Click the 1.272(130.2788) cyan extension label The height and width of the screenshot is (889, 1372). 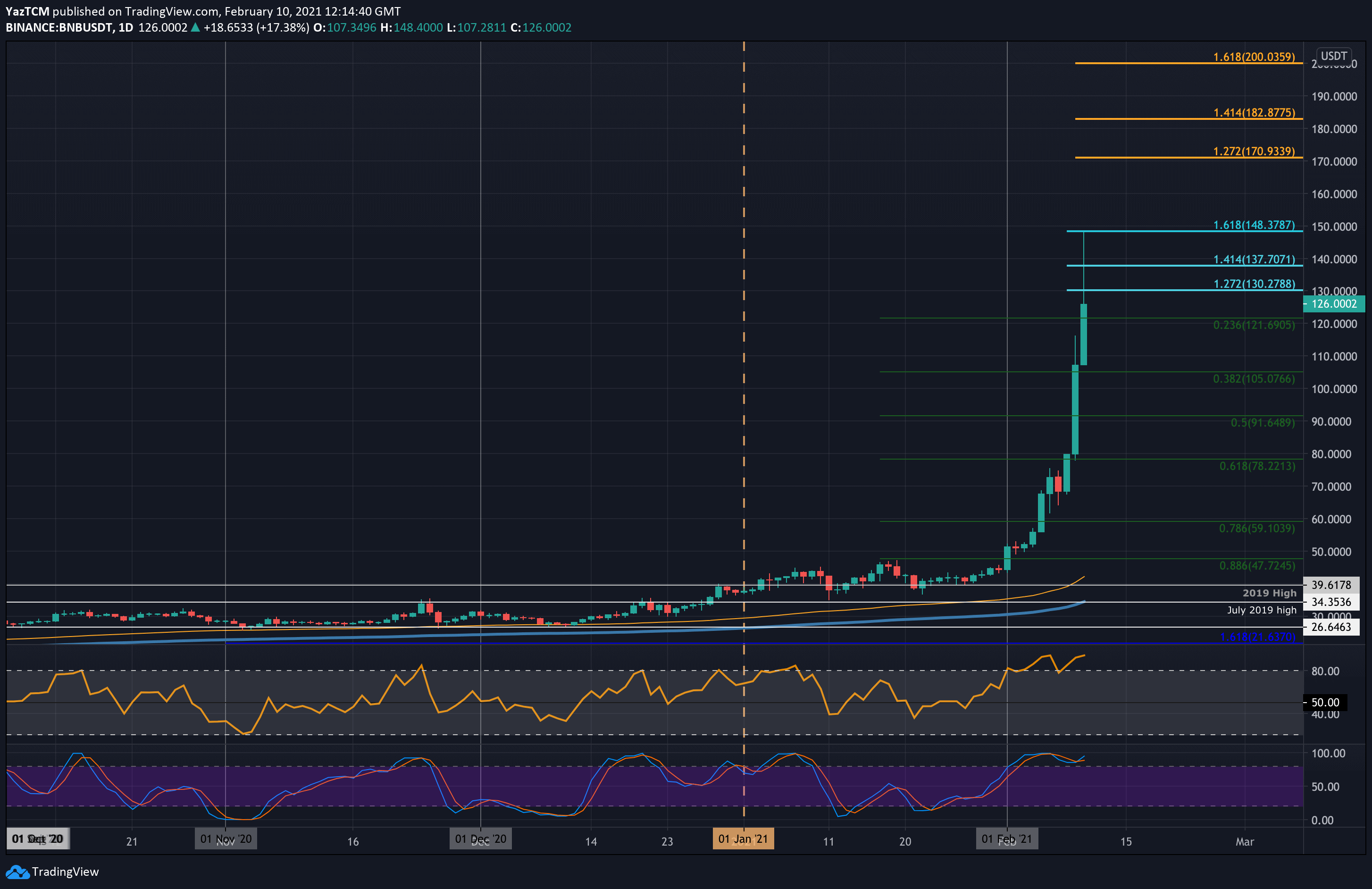[x=1254, y=284]
